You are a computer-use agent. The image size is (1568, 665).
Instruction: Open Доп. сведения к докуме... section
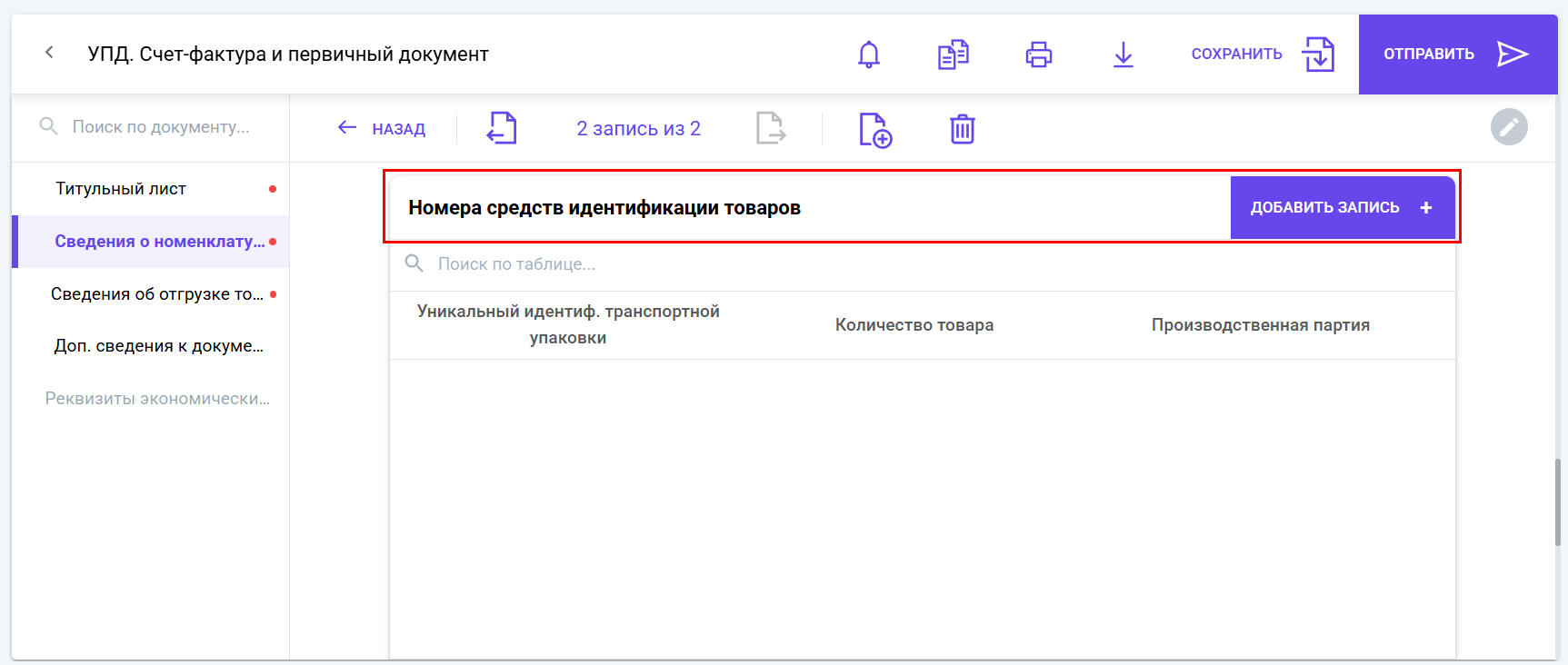pyautogui.click(x=151, y=346)
